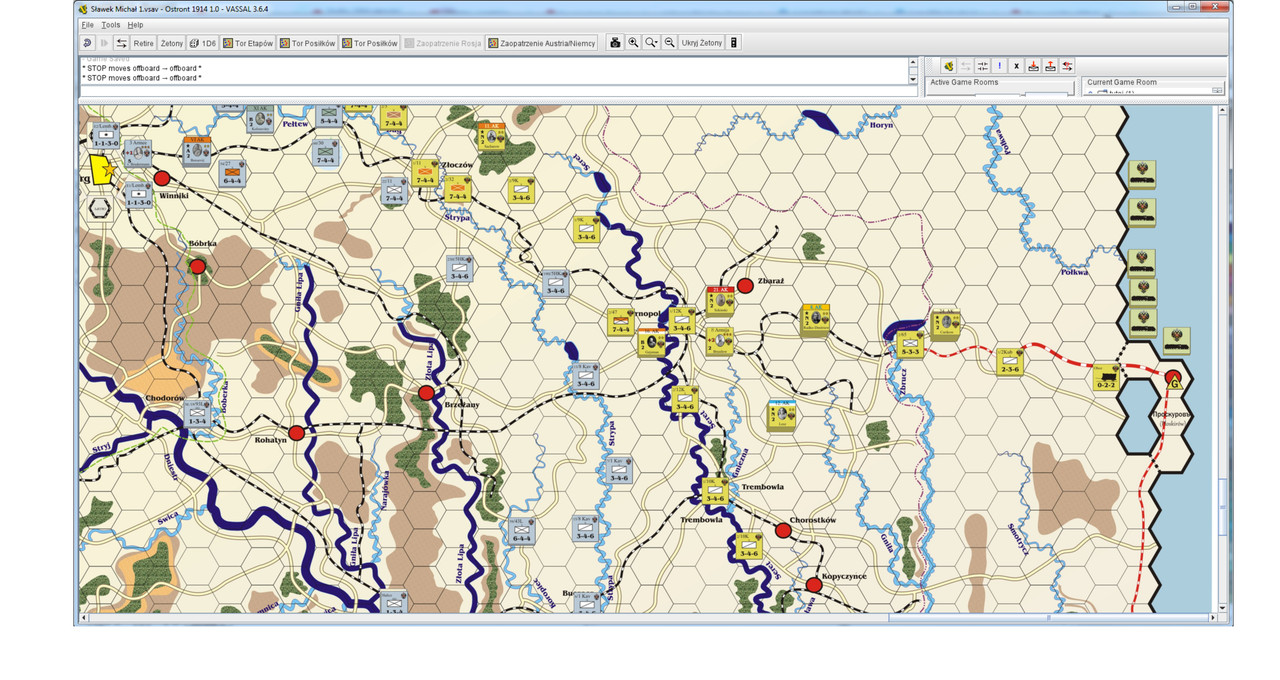1280x680 pixels.
Task: Select the 24 AK counter near Zbrucz
Action: 945,323
